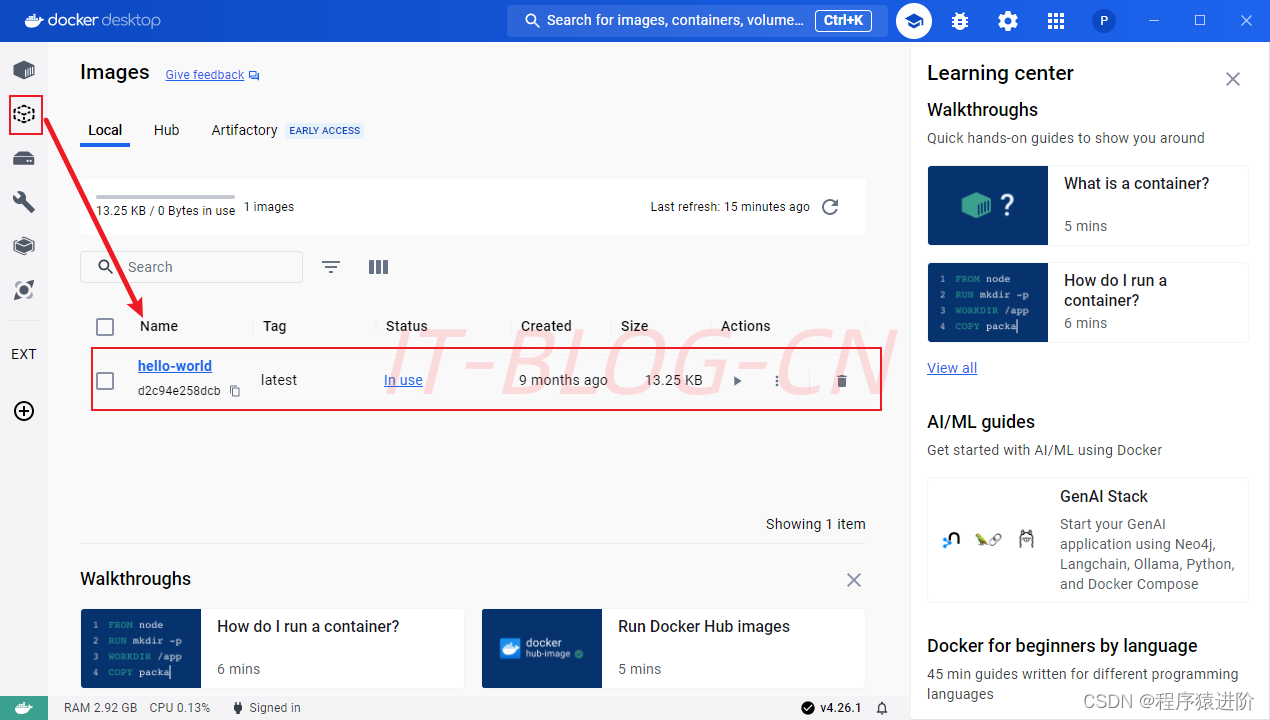Click the Signed in status
This screenshot has height=720, width=1270.
266,708
